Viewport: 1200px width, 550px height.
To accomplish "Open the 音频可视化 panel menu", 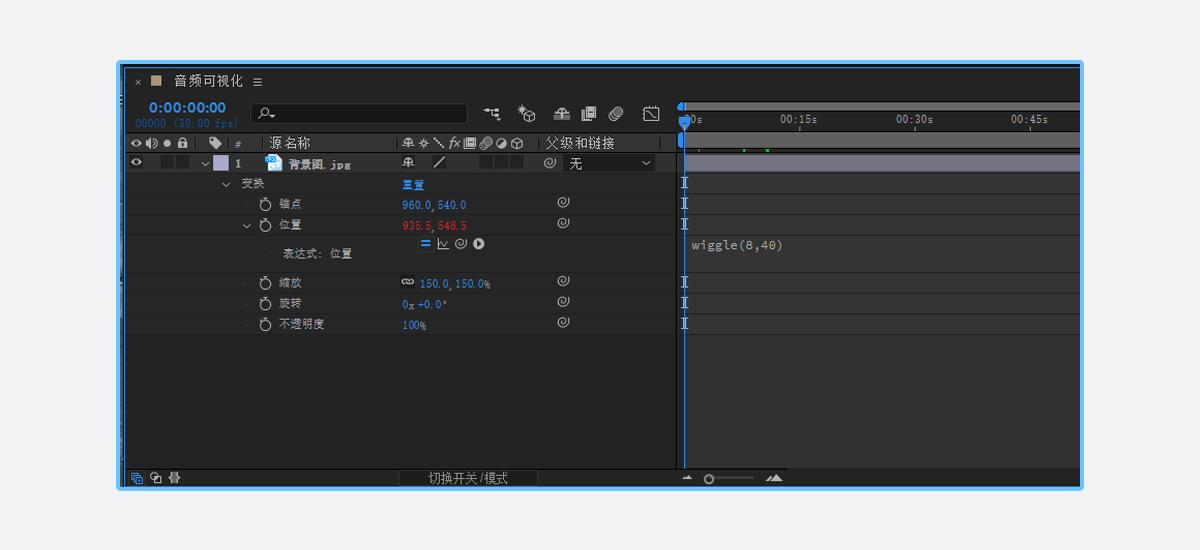I will pos(257,82).
